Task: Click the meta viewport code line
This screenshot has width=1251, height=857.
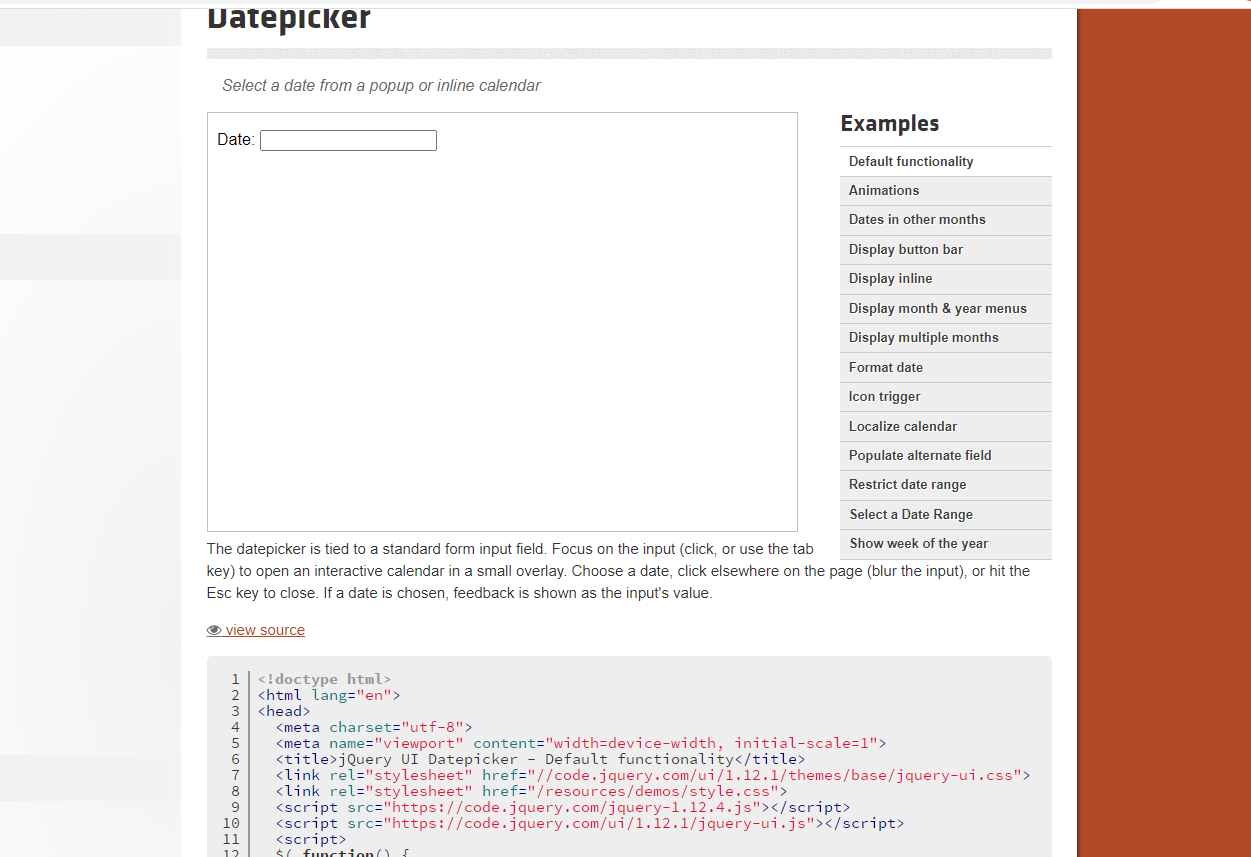Action: coord(581,743)
